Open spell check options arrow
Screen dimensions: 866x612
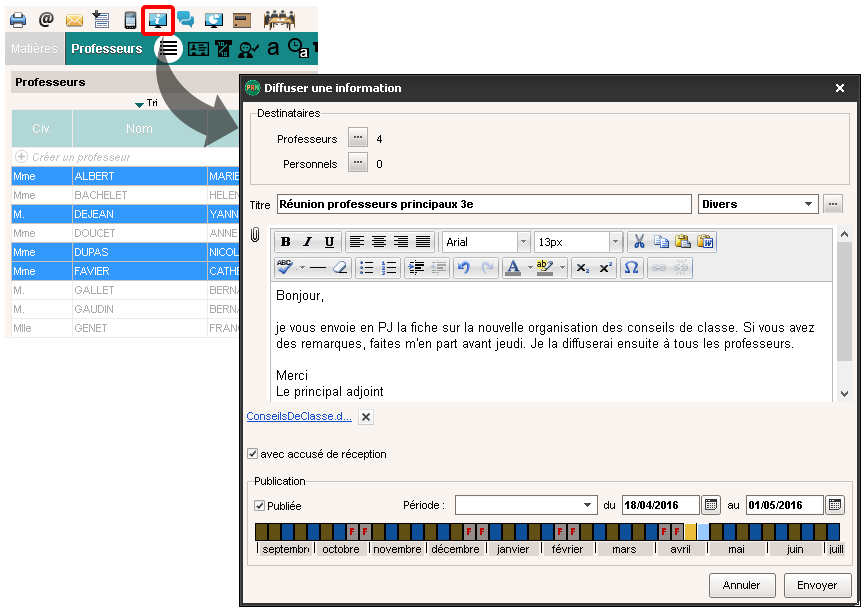pos(302,268)
